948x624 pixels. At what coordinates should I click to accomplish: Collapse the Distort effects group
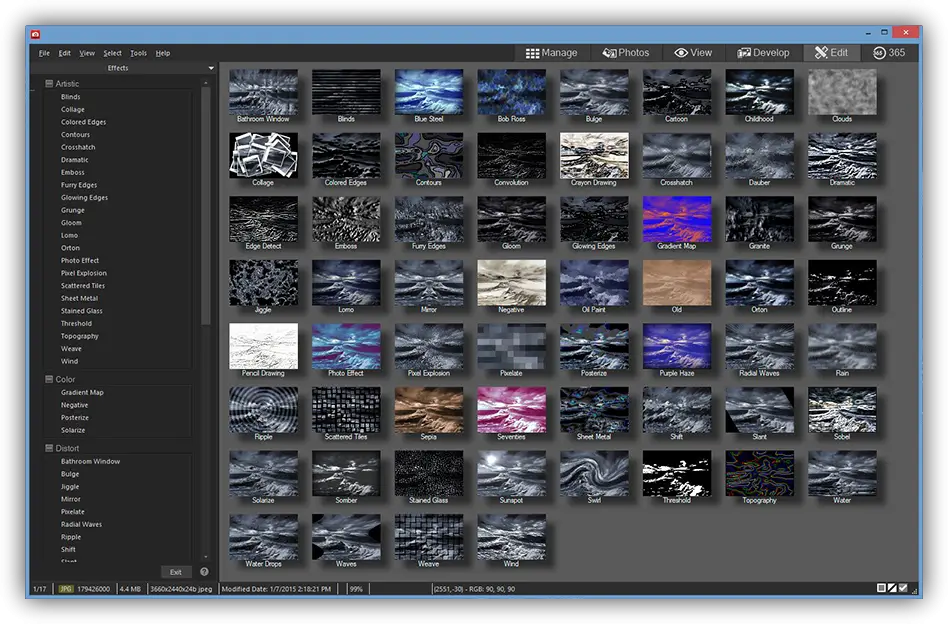tap(48, 449)
